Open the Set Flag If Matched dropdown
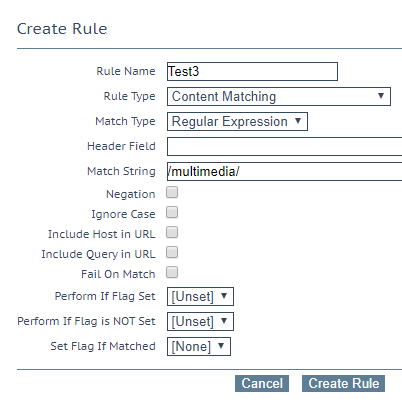 (199, 346)
